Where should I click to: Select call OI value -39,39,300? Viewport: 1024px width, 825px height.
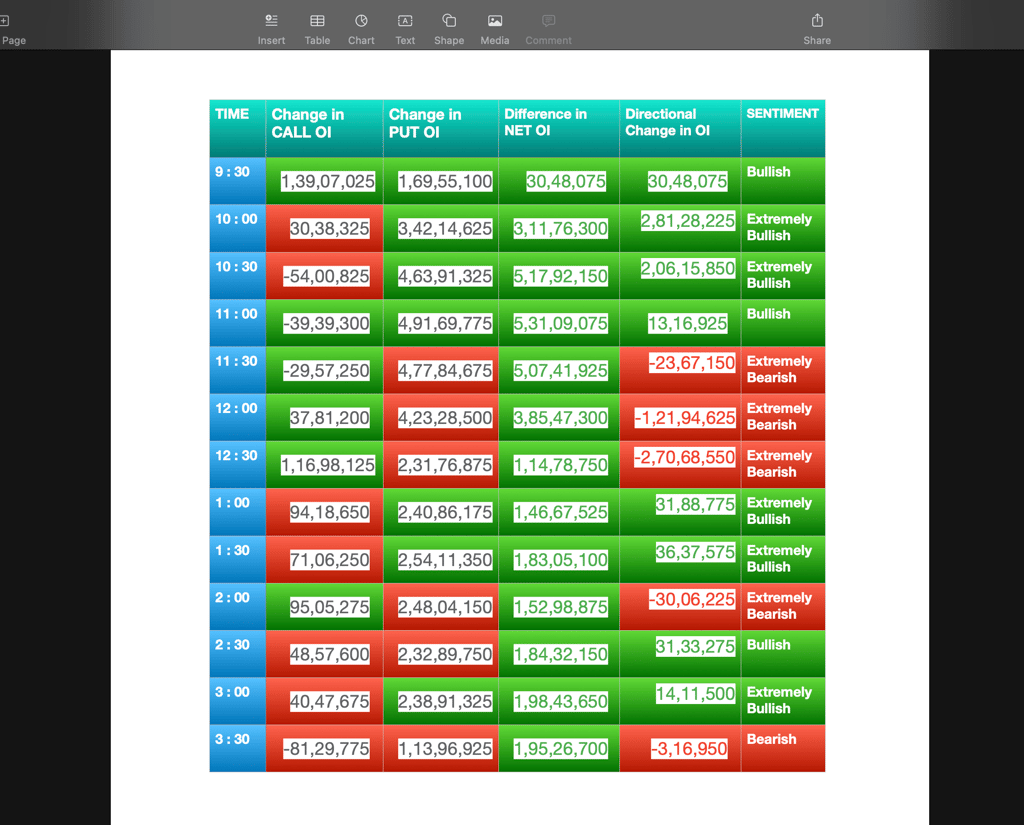pos(327,323)
